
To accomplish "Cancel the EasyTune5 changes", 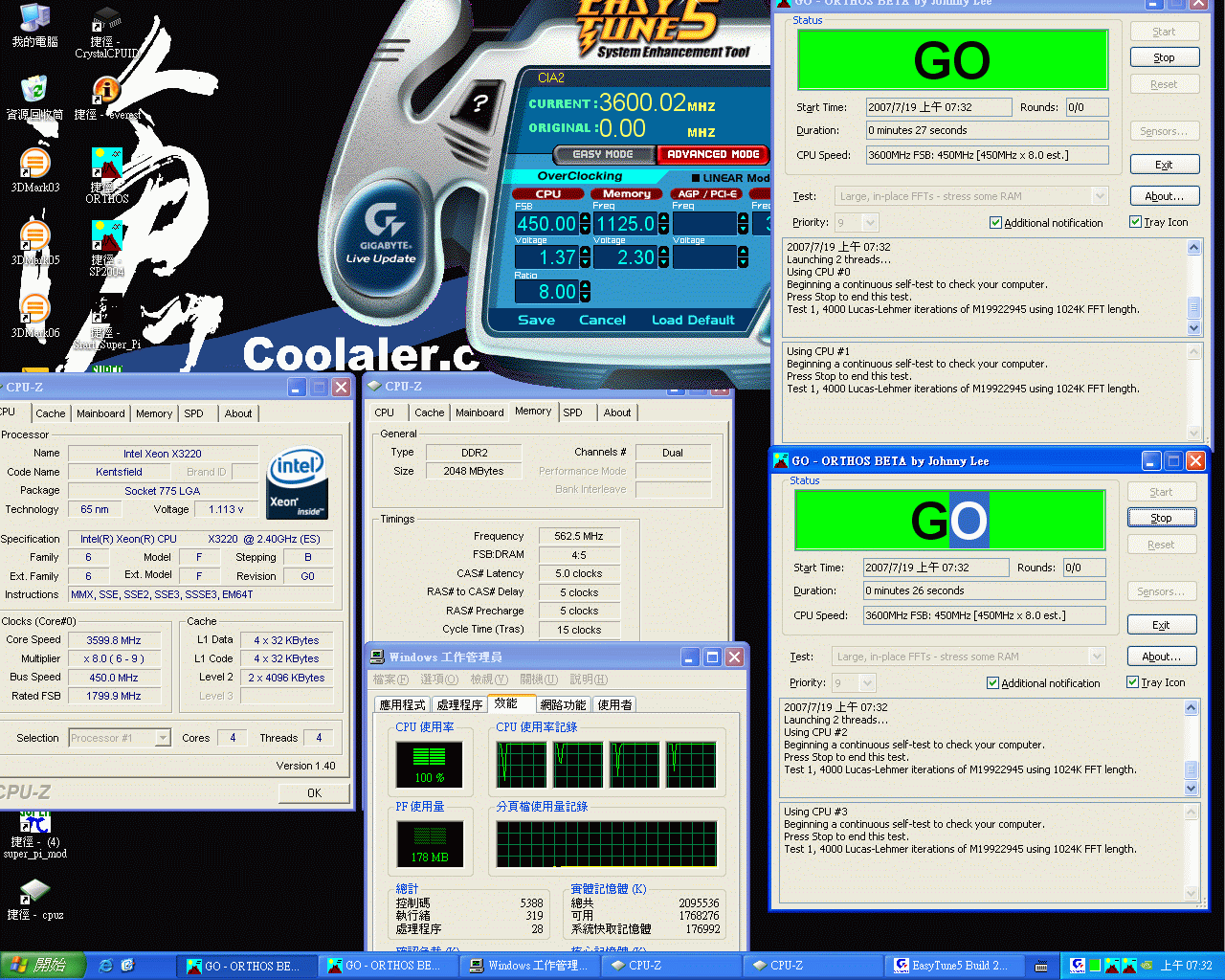I will [x=602, y=321].
